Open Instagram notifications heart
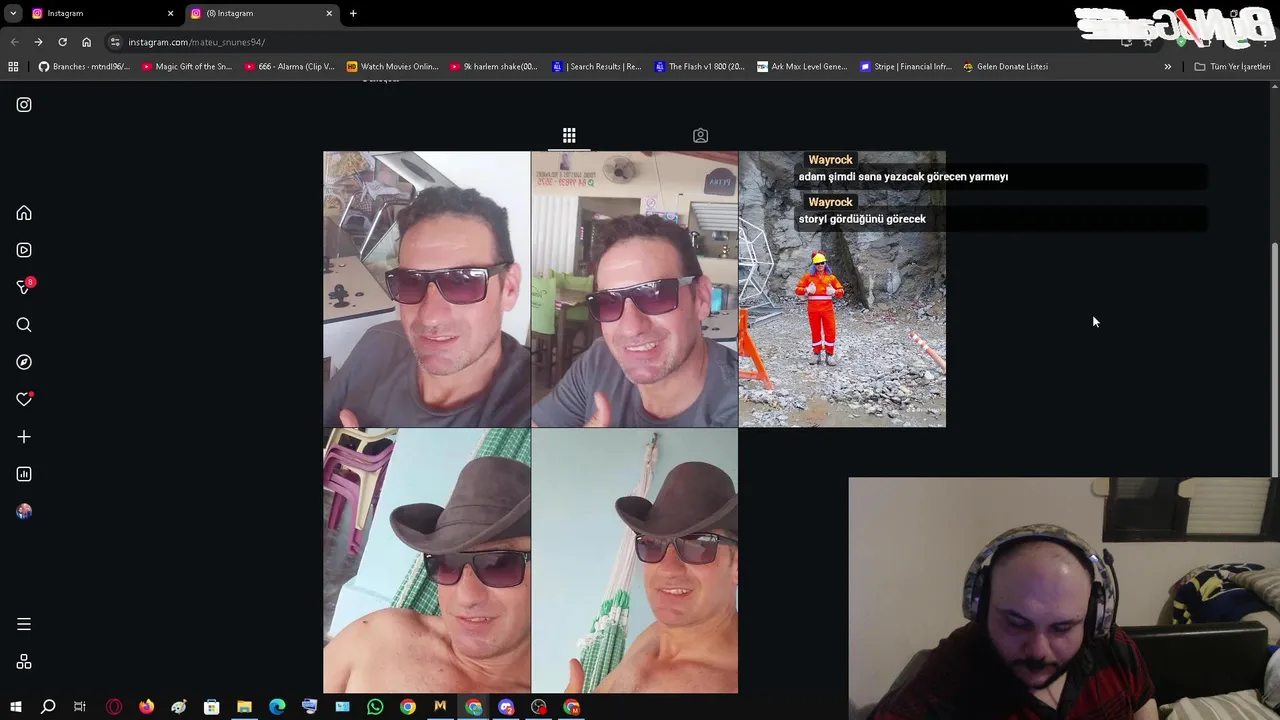This screenshot has height=720, width=1280. pos(24,399)
